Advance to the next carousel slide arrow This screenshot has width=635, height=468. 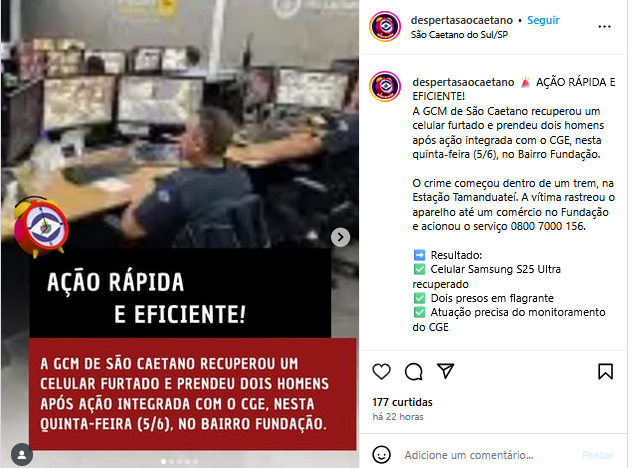click(340, 237)
